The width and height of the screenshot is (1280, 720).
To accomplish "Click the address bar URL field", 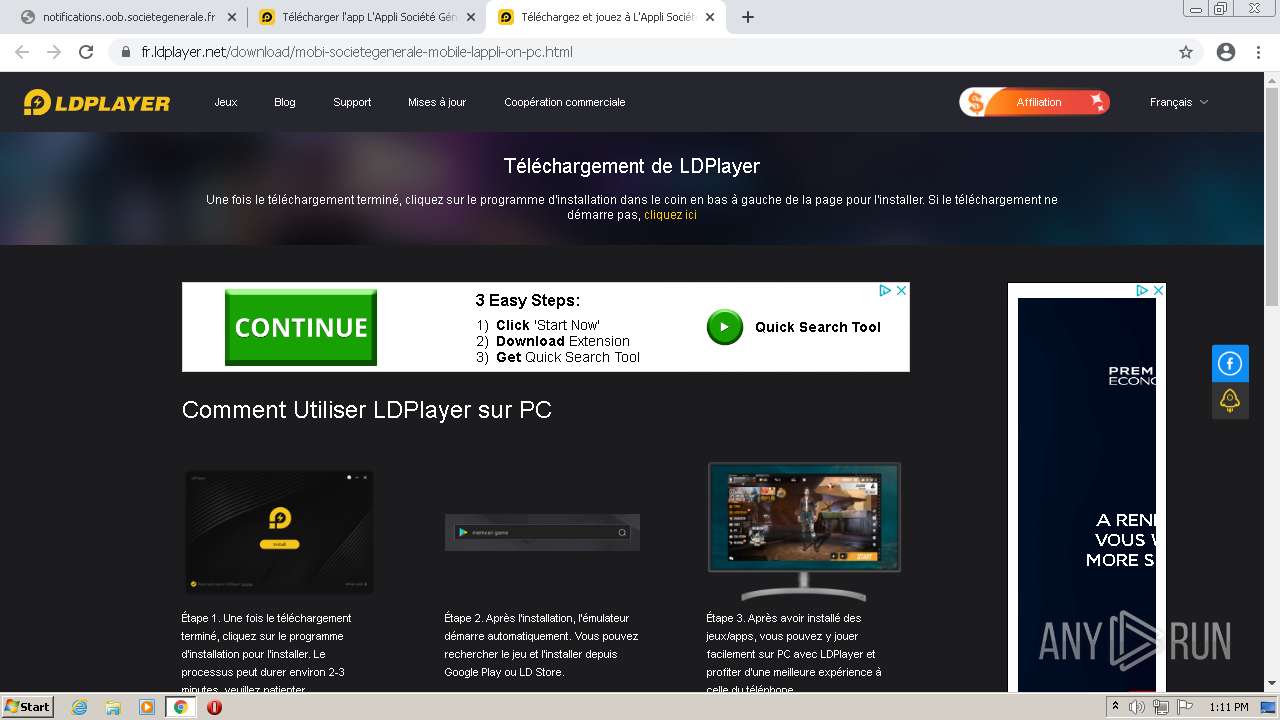I will (x=640, y=52).
